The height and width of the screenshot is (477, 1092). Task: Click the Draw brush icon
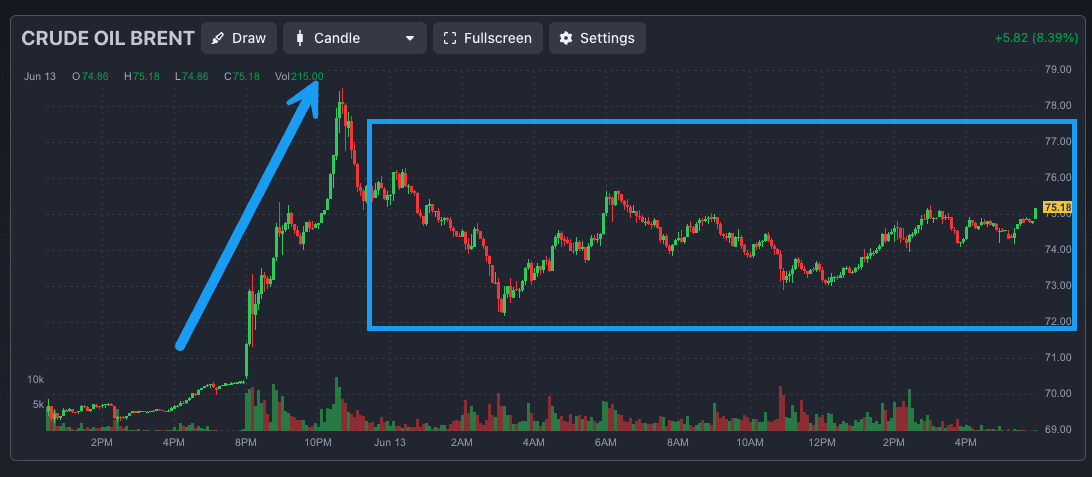[217, 39]
